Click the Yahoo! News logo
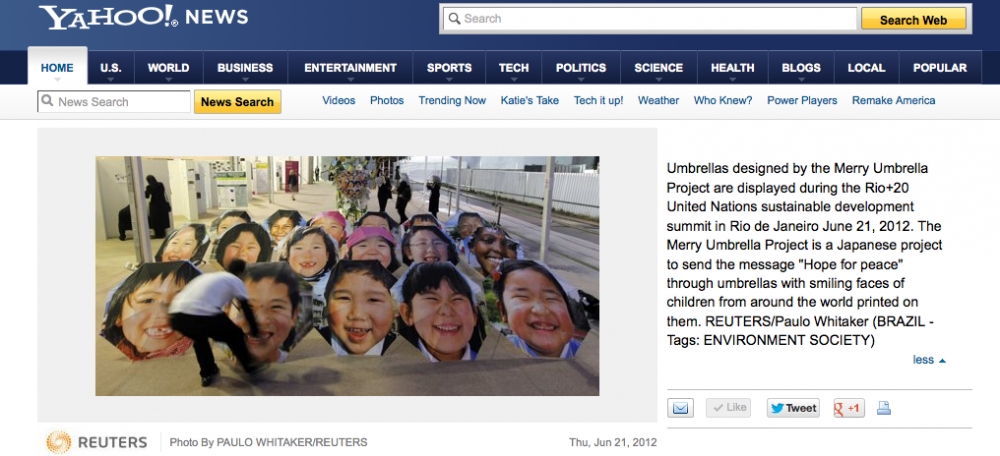The width and height of the screenshot is (1000, 456). [143, 17]
